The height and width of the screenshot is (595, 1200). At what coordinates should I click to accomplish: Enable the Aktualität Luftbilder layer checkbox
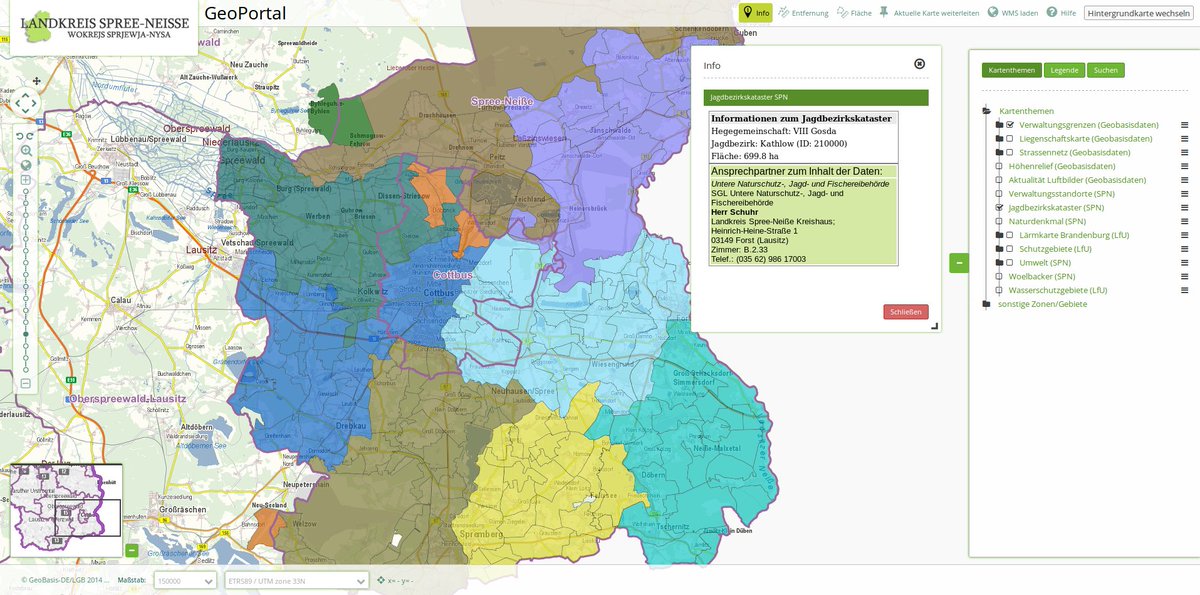point(999,180)
